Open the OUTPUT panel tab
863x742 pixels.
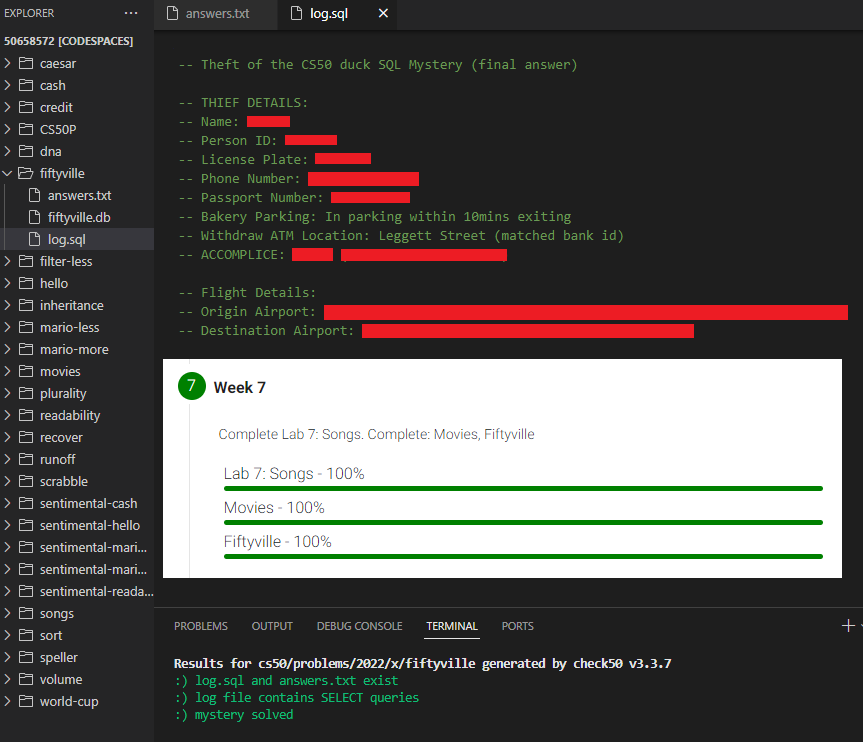[x=272, y=626]
